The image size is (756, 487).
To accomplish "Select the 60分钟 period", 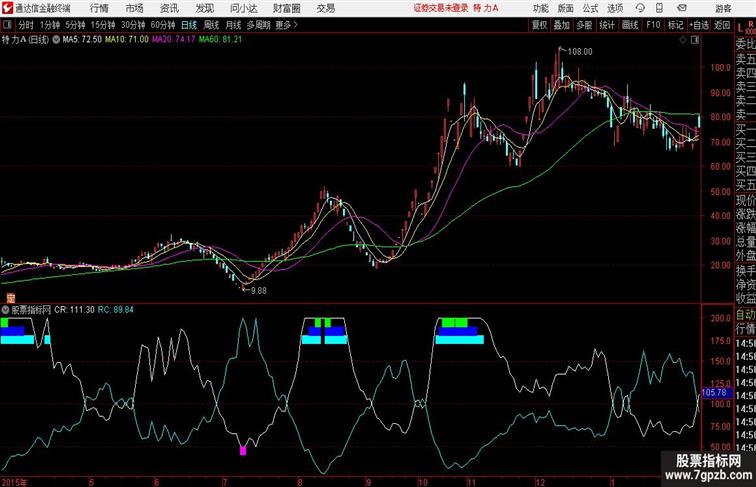I will (x=162, y=25).
